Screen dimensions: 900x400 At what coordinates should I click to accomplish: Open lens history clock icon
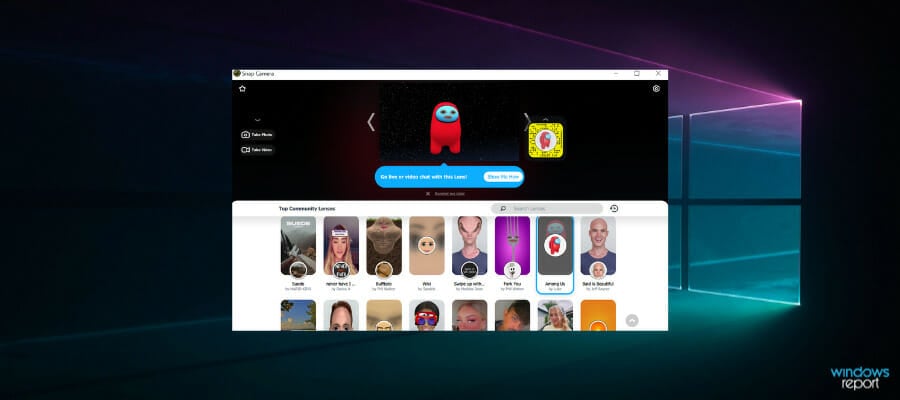click(x=614, y=208)
